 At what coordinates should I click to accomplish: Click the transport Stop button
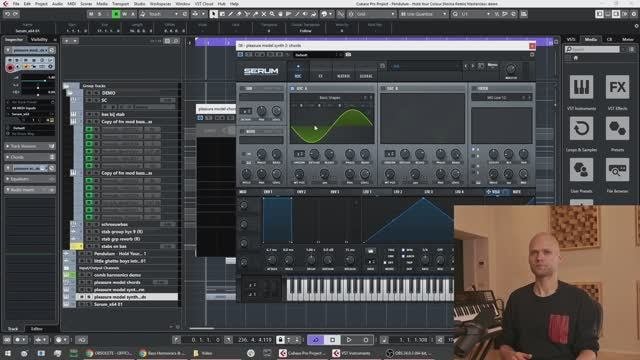(x=332, y=340)
